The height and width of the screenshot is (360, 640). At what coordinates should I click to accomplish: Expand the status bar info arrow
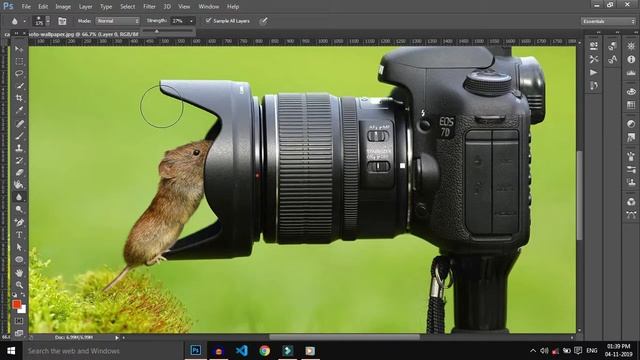click(117, 338)
